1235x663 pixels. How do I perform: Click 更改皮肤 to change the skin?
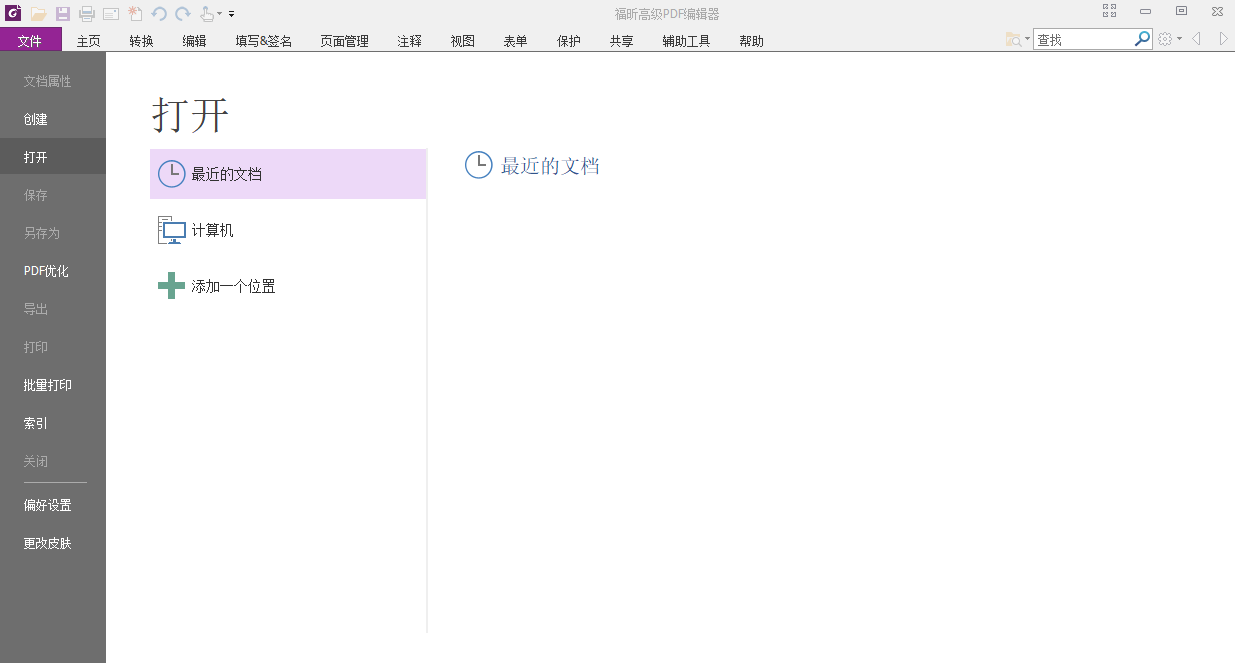pyautogui.click(x=46, y=543)
